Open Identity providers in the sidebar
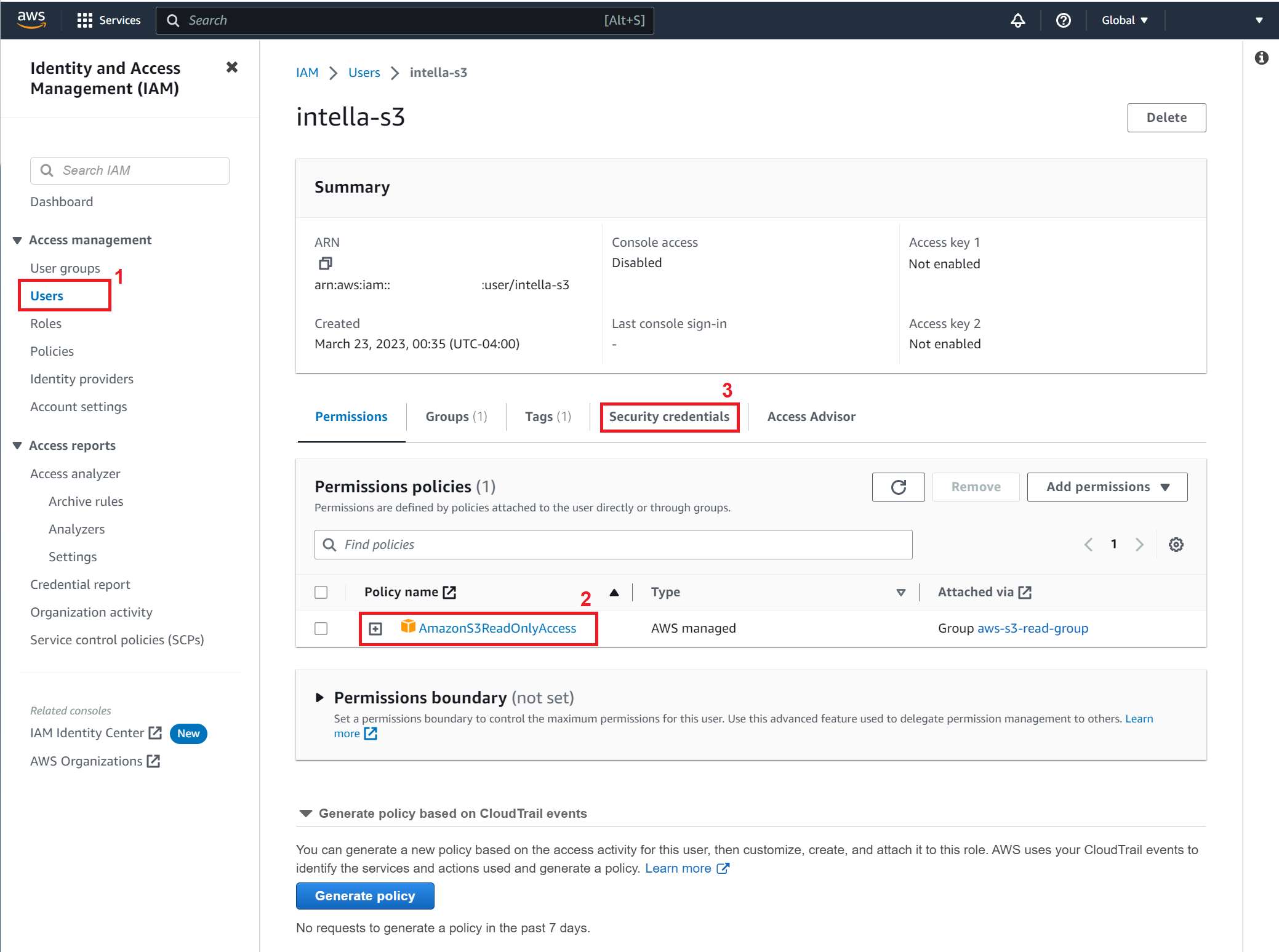Image resolution: width=1279 pixels, height=952 pixels. point(82,379)
